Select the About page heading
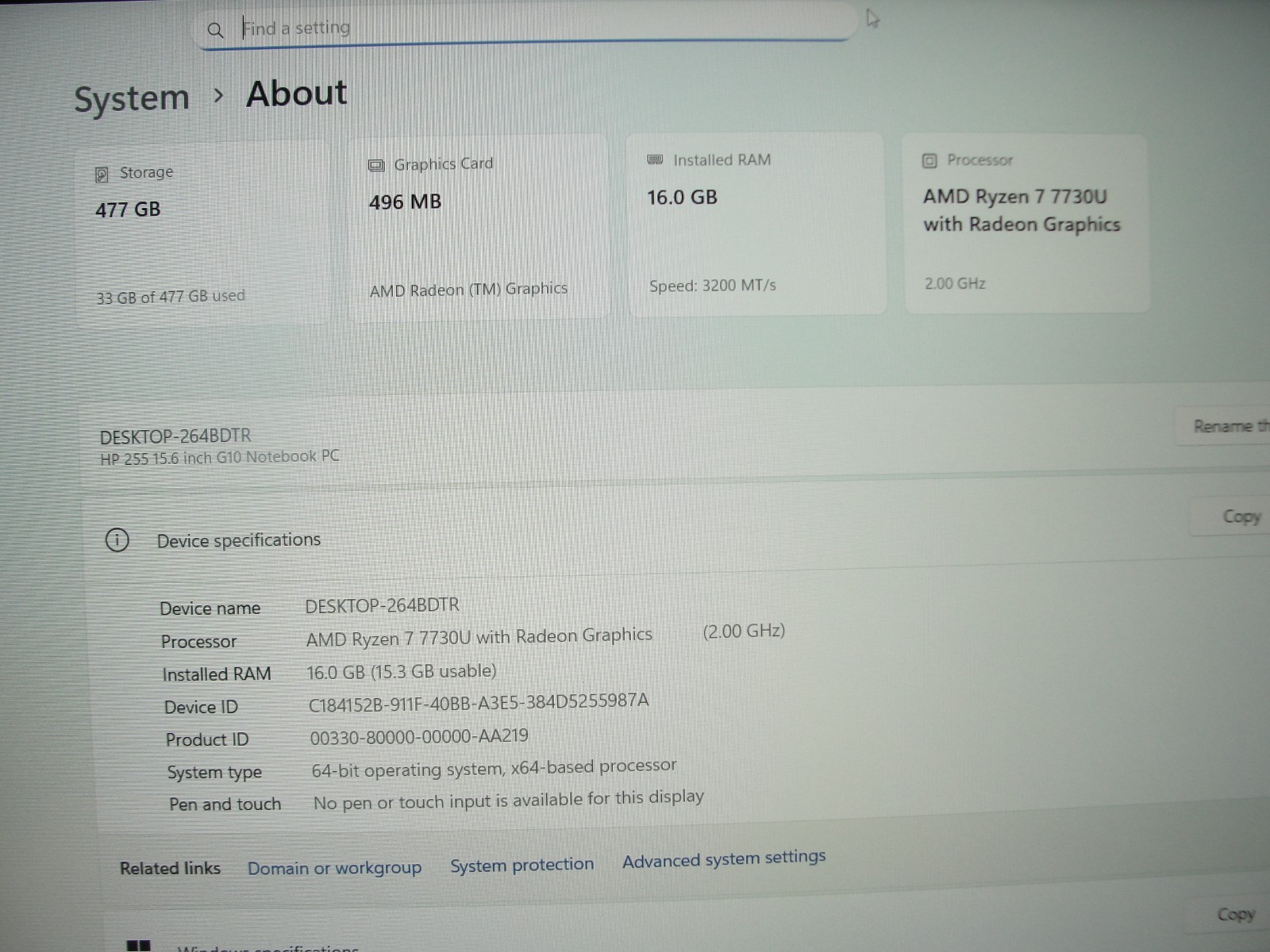The image size is (1270, 952). pos(297,94)
